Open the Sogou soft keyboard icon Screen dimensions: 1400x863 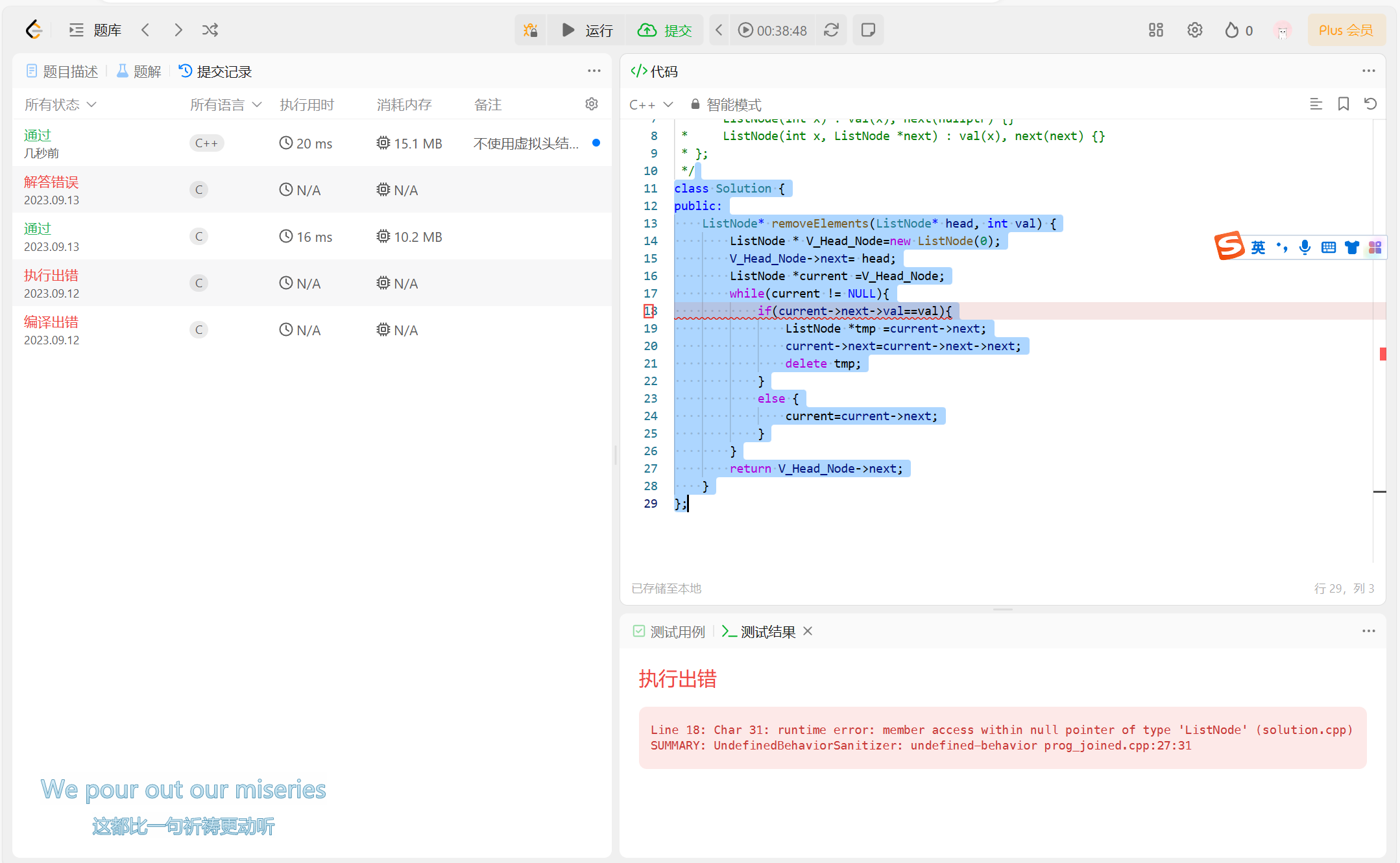pos(1329,247)
